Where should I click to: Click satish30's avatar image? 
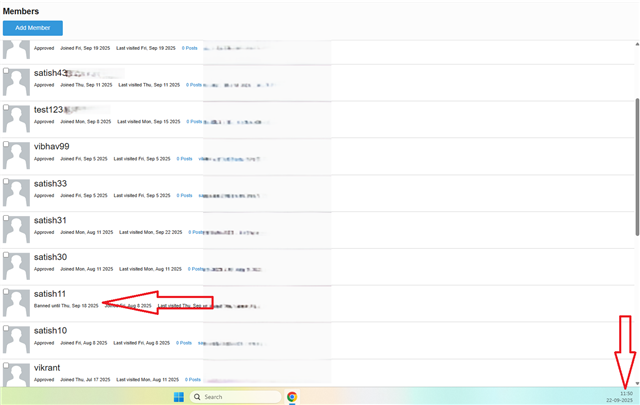(x=17, y=267)
